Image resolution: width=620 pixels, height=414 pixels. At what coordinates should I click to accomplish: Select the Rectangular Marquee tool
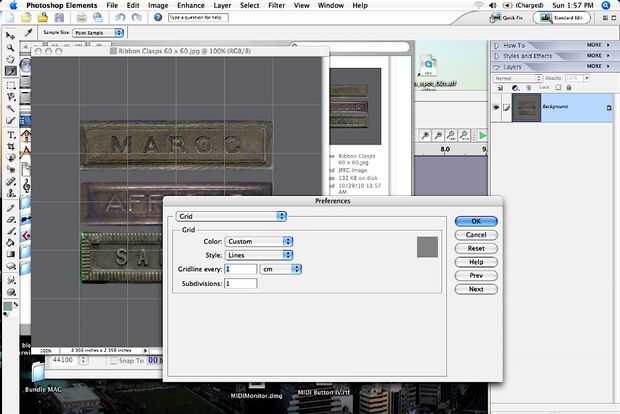11,85
